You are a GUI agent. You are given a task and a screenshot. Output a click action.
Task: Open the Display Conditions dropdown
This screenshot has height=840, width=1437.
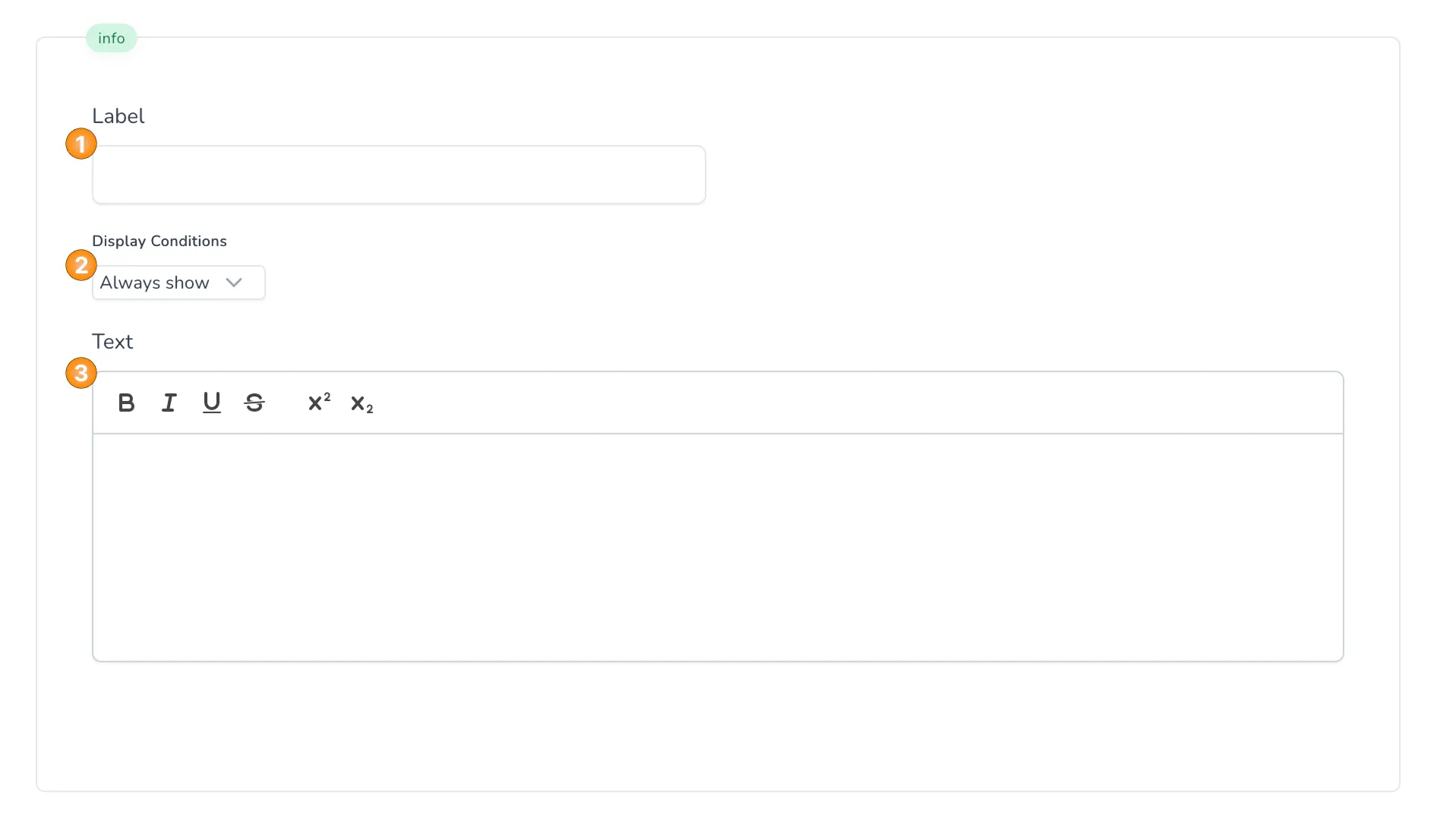click(x=178, y=282)
